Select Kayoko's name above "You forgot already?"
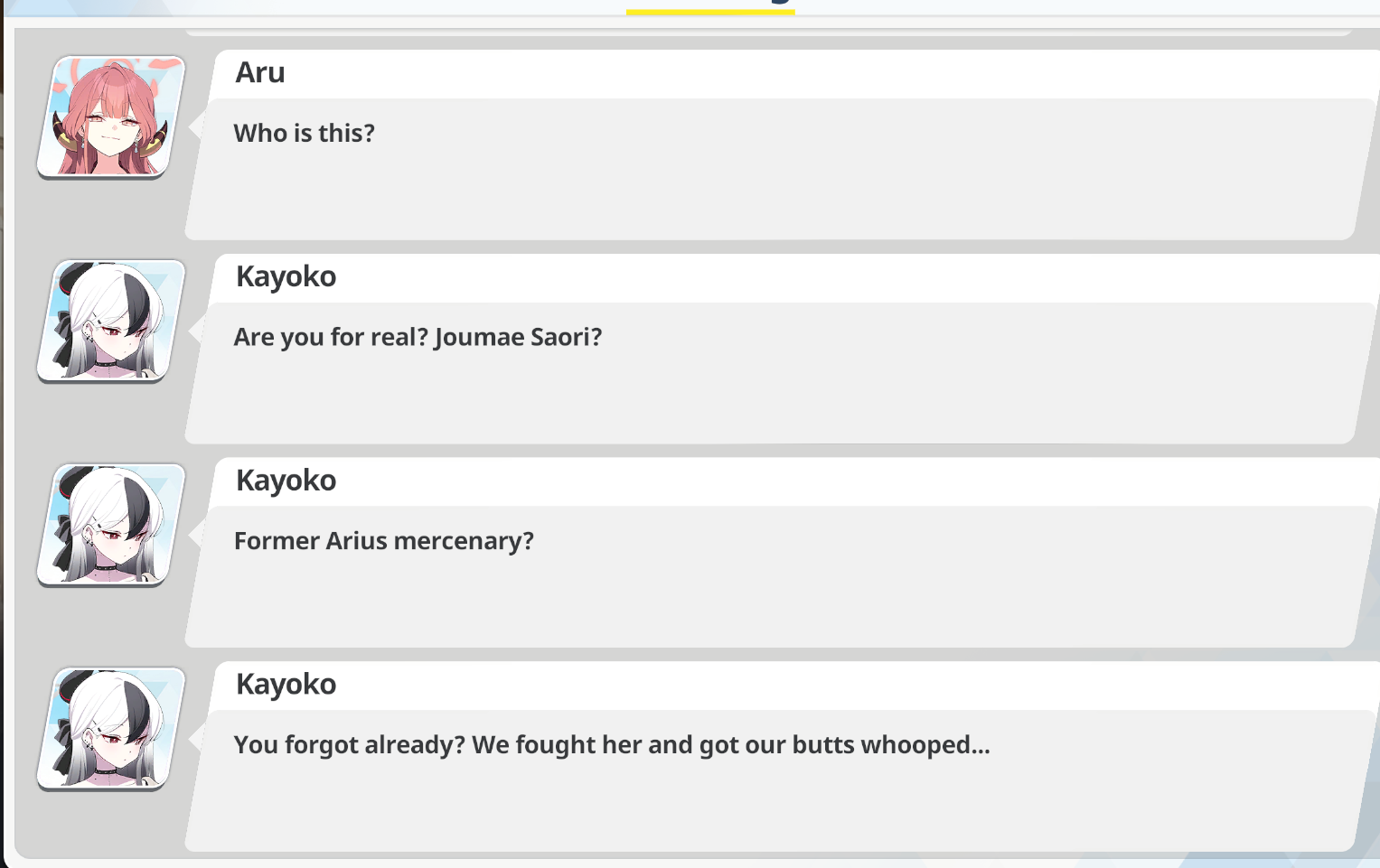Image resolution: width=1380 pixels, height=868 pixels. 286,686
